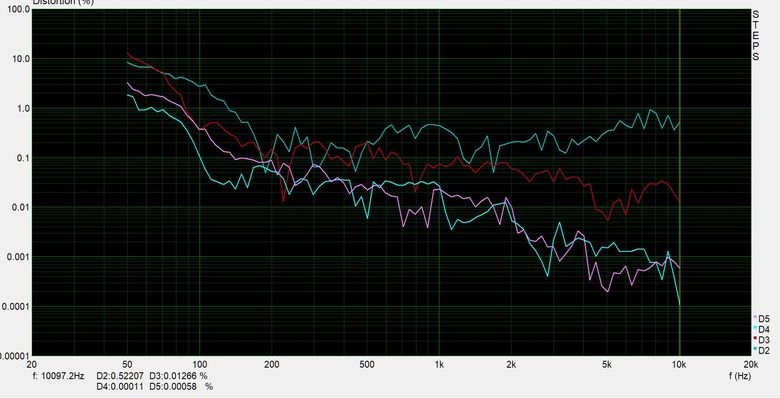Click the D2:0.52207 readout value
The image size is (780, 398).
pyautogui.click(x=120, y=376)
